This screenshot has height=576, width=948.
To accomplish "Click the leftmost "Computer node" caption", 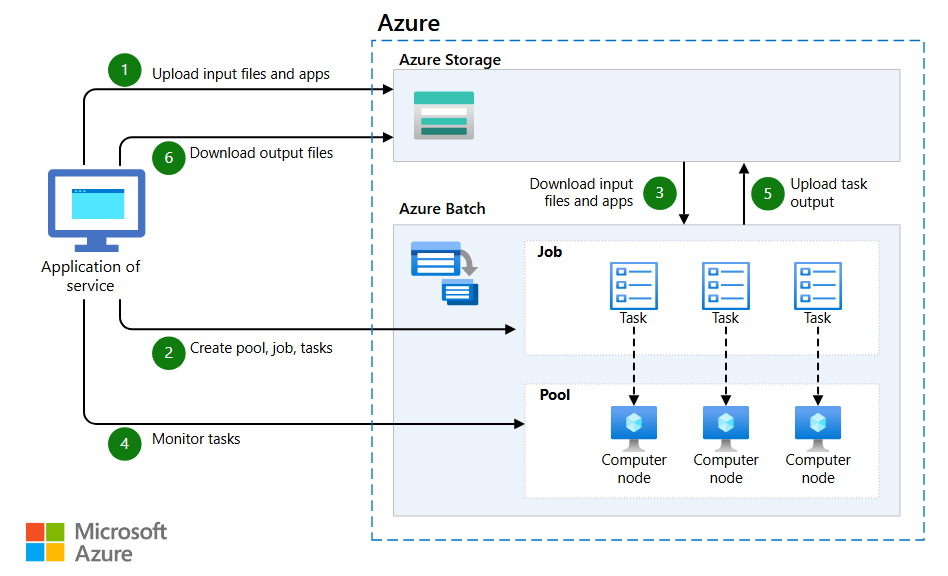I will (x=634, y=468).
